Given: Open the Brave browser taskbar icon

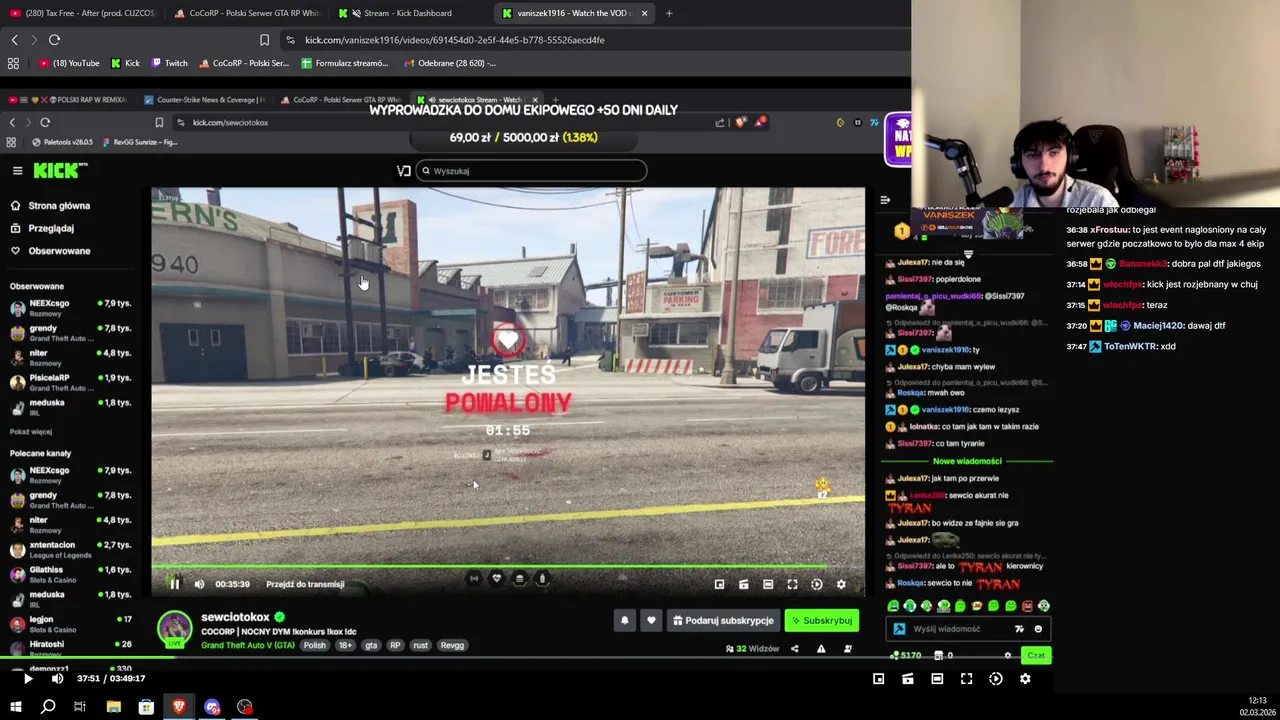Looking at the screenshot, I should click(179, 707).
